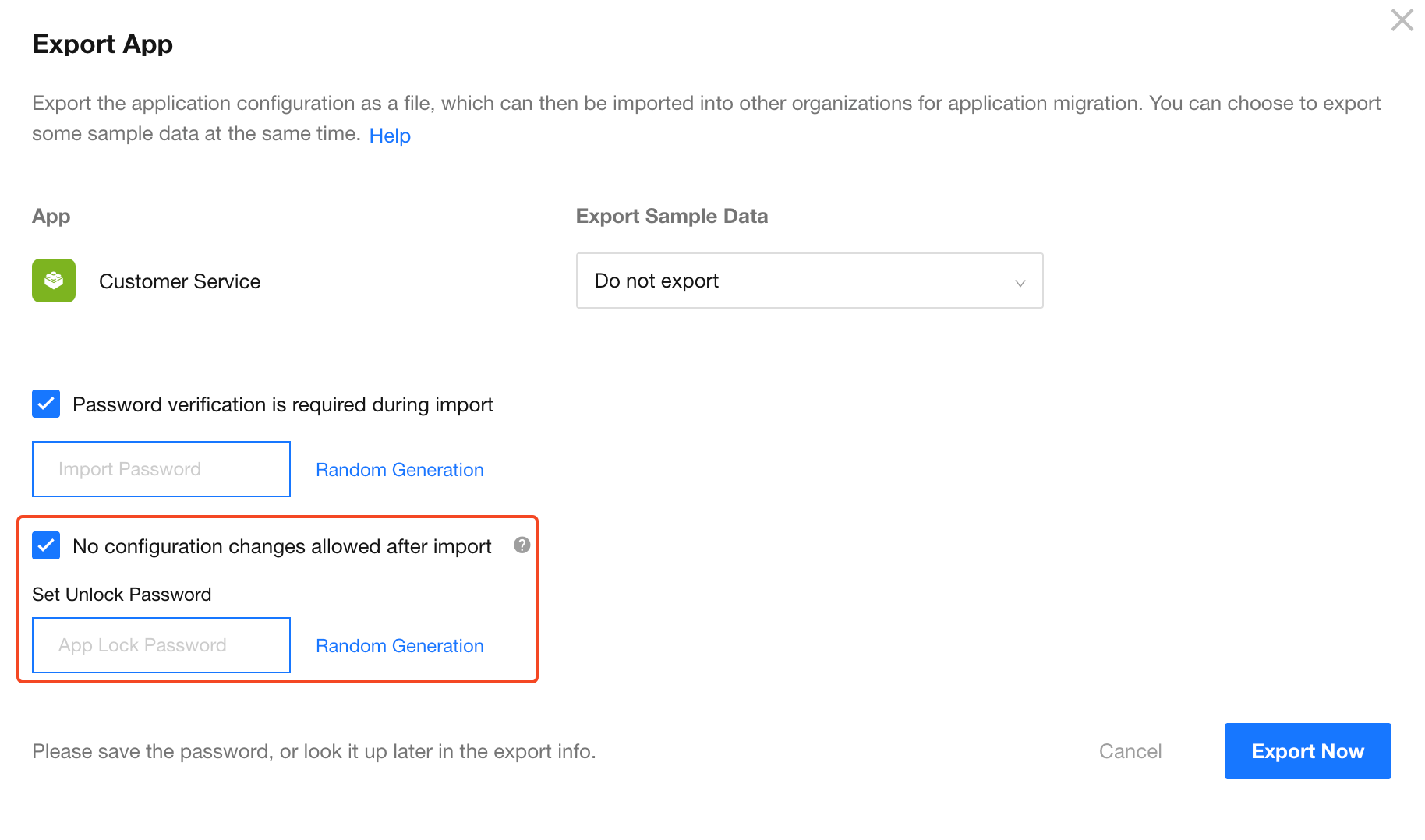The image size is (1425, 840).
Task: Click the question mark help icon
Action: point(522,545)
